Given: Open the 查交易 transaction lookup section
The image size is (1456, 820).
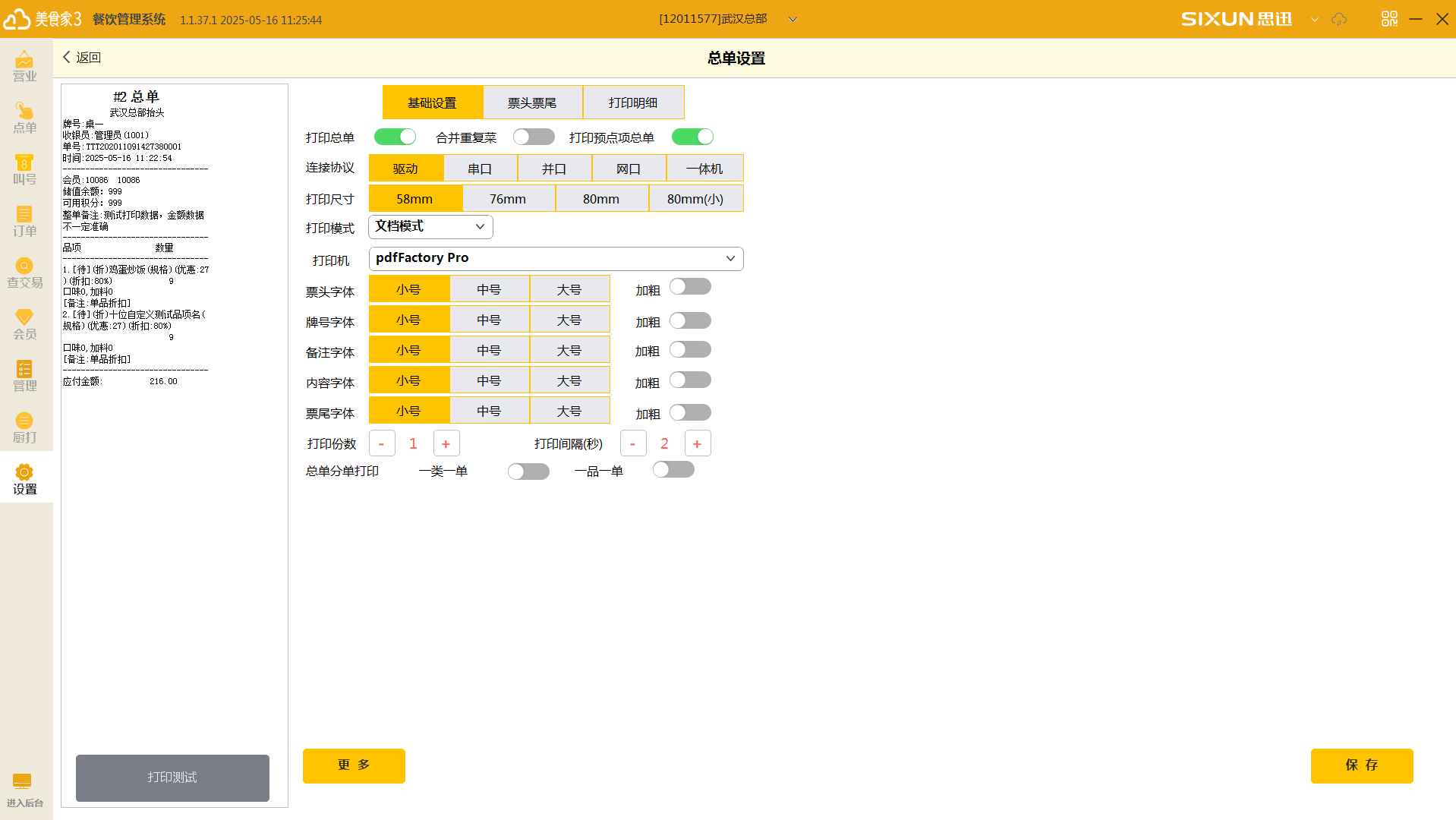Looking at the screenshot, I should click(25, 273).
